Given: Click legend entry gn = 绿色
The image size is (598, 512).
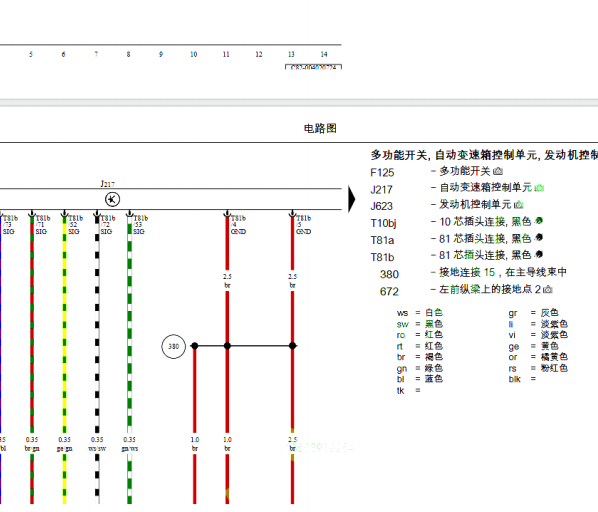Looking at the screenshot, I should point(420,369).
